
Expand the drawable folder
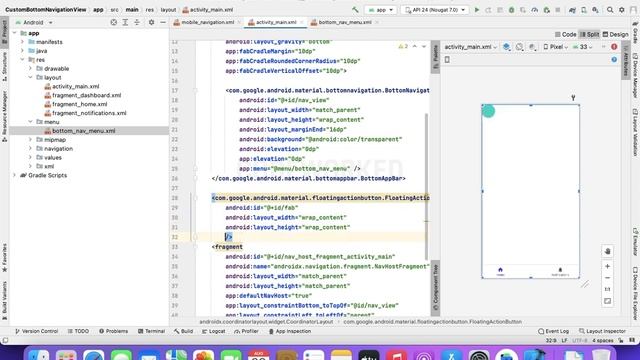click(x=31, y=69)
